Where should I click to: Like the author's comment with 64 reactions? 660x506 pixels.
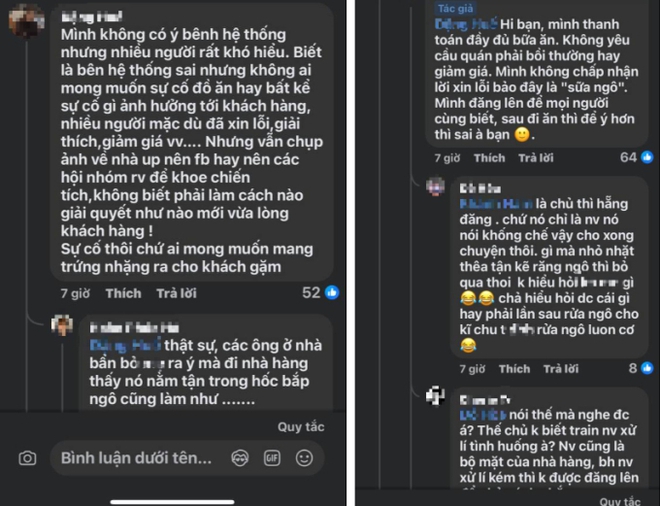[x=489, y=158]
